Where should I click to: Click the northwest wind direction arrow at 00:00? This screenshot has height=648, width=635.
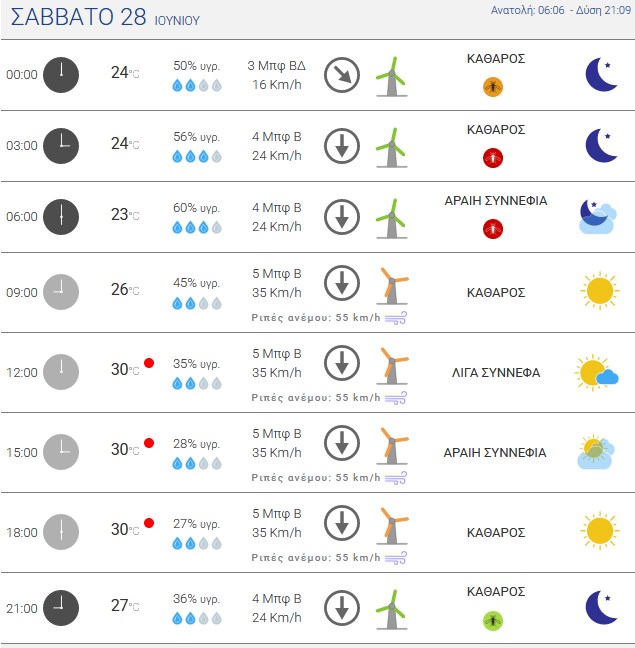[342, 75]
